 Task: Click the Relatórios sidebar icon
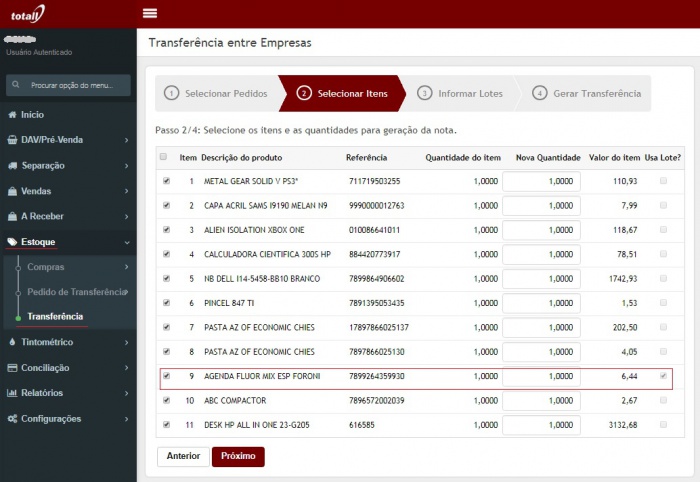click(12, 393)
